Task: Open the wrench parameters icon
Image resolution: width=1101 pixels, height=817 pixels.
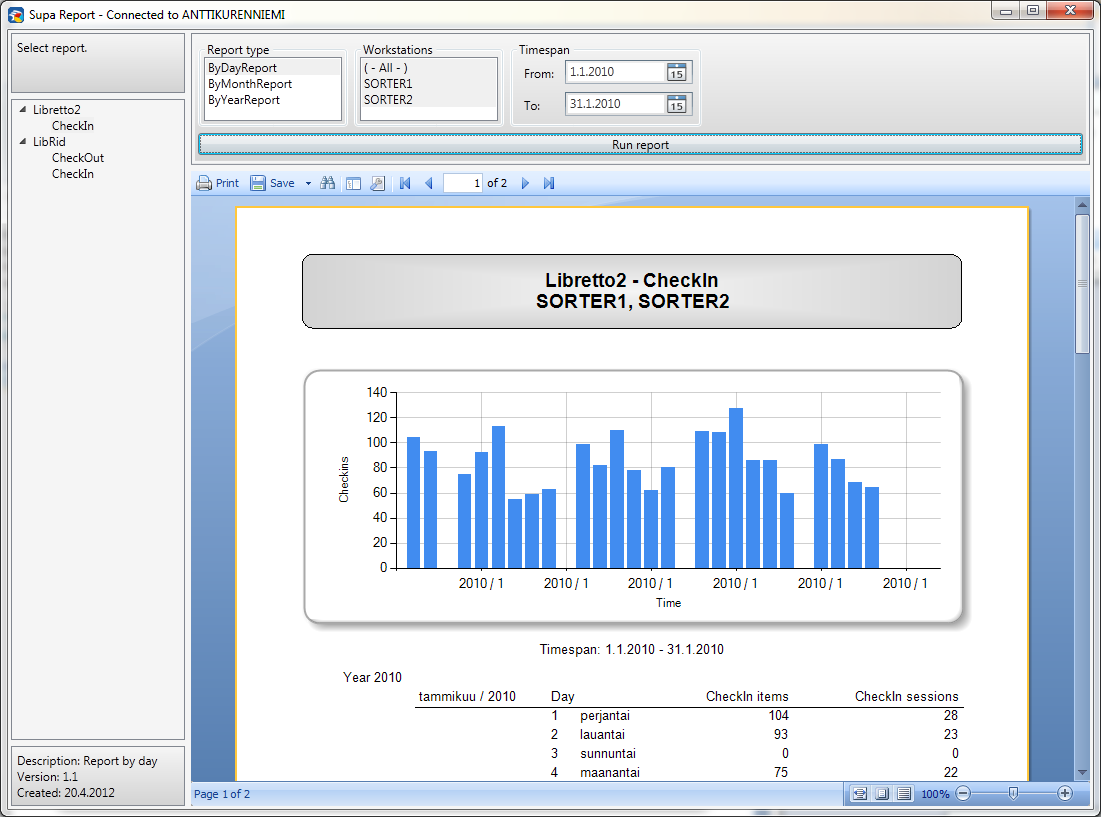Action: (x=377, y=183)
